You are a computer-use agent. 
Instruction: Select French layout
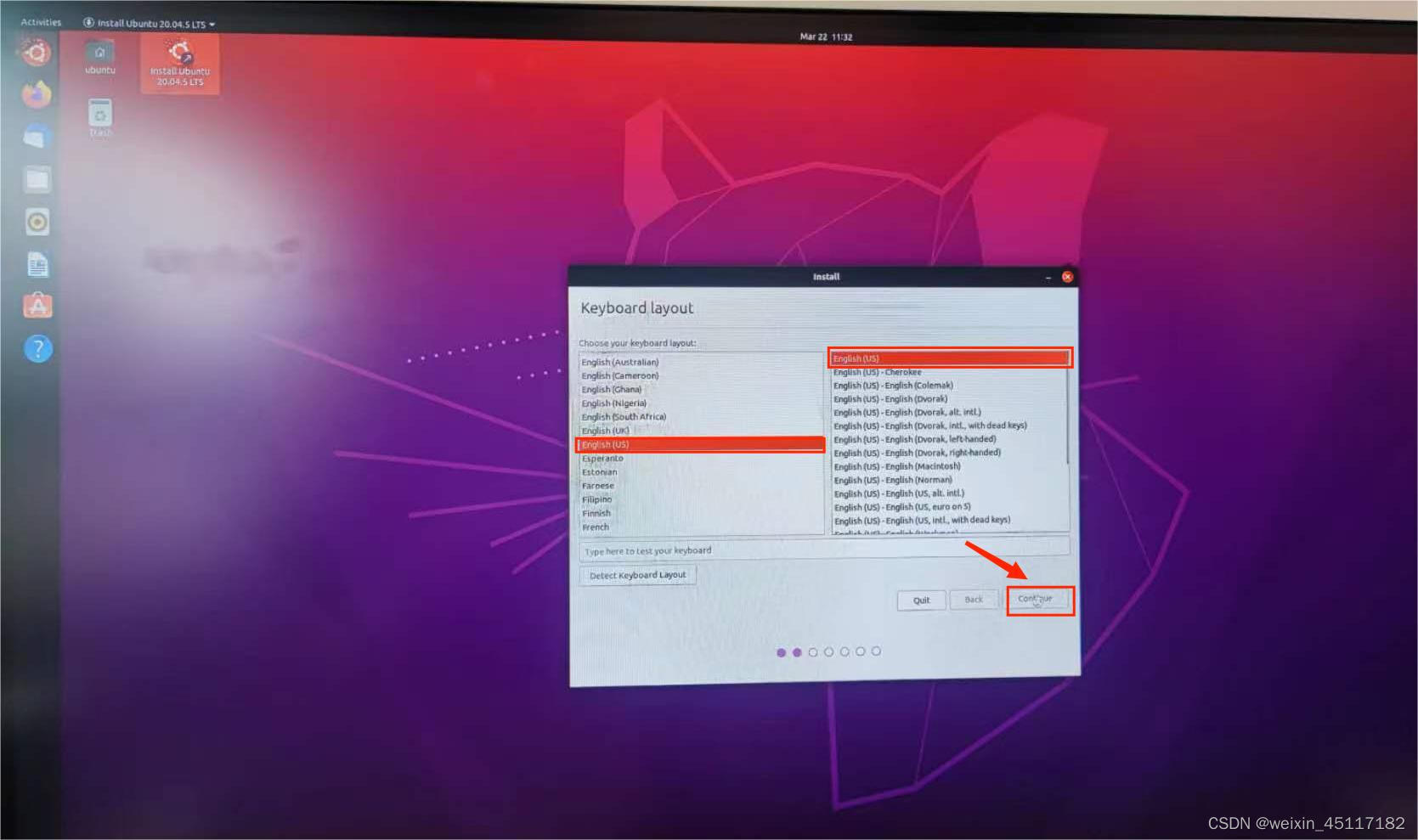(701, 527)
